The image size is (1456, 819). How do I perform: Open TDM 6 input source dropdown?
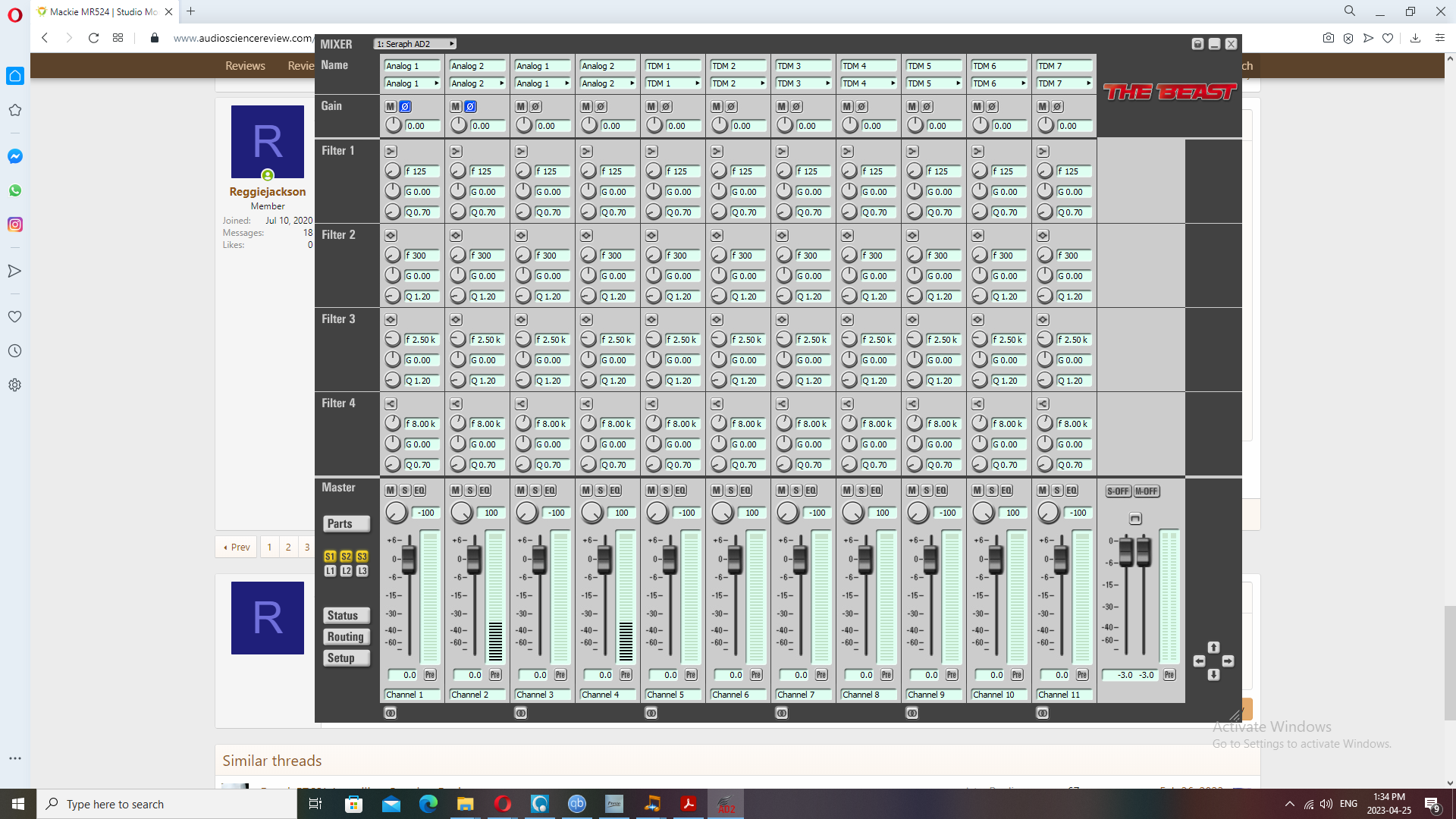(999, 83)
